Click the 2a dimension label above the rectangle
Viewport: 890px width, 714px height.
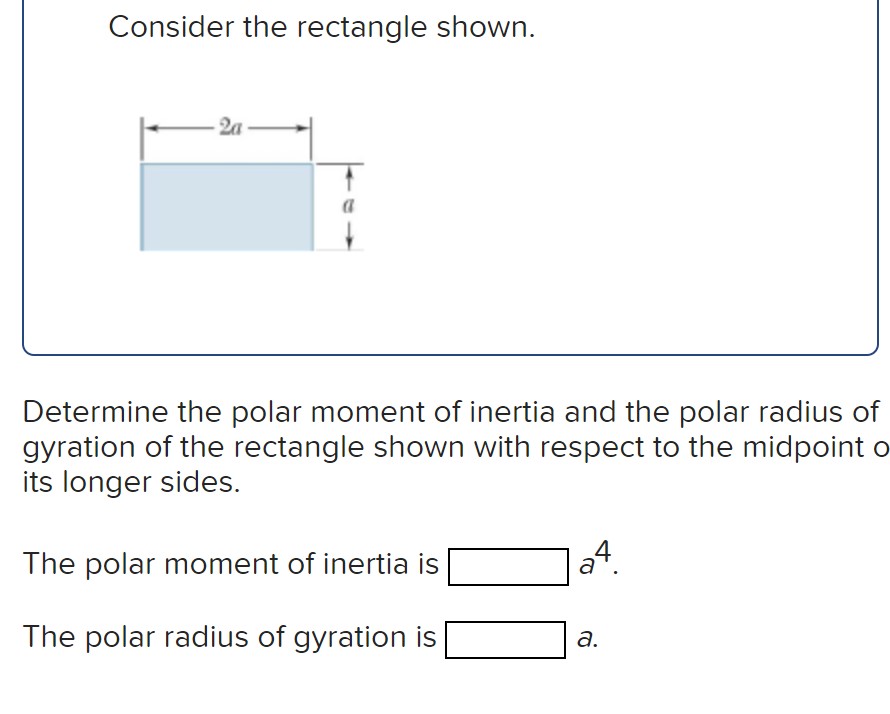[229, 125]
